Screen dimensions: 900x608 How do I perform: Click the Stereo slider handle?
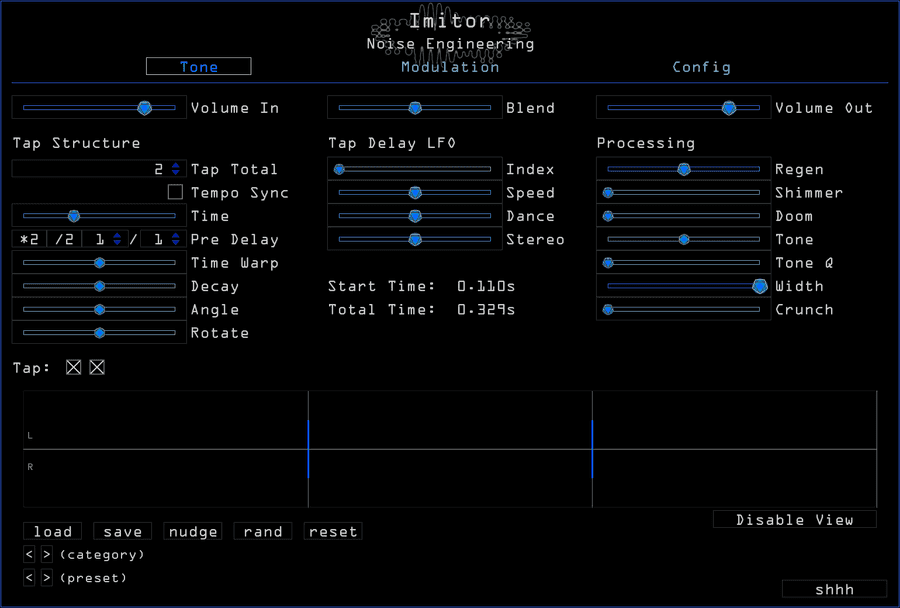click(415, 239)
